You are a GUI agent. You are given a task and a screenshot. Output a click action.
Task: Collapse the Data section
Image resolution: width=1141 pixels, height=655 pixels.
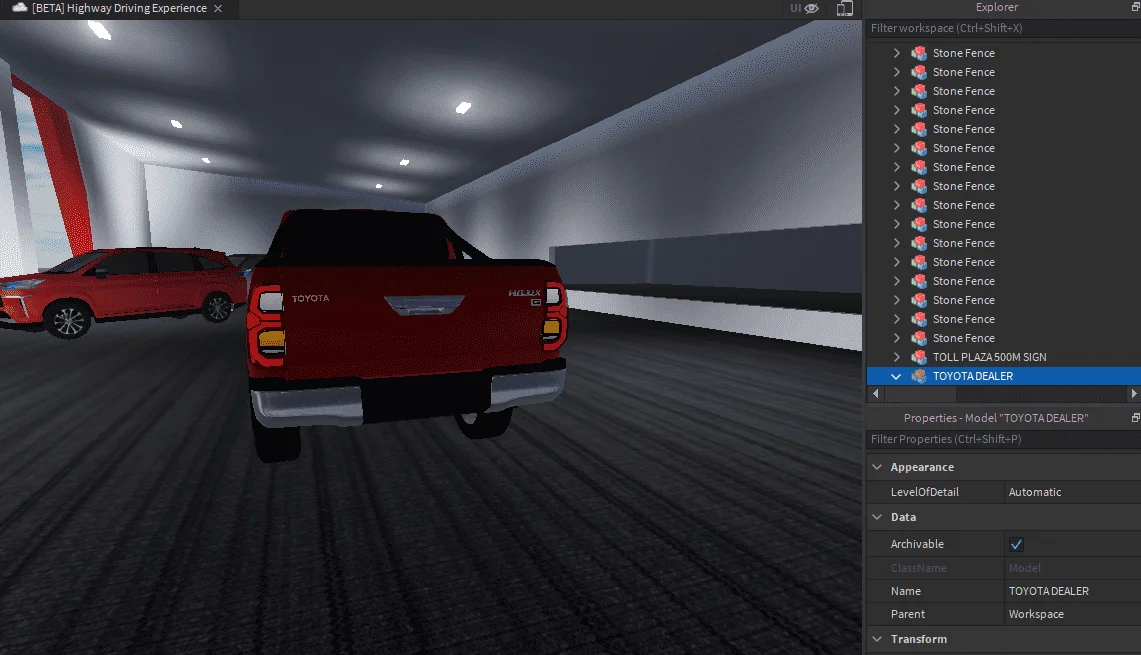click(x=877, y=517)
